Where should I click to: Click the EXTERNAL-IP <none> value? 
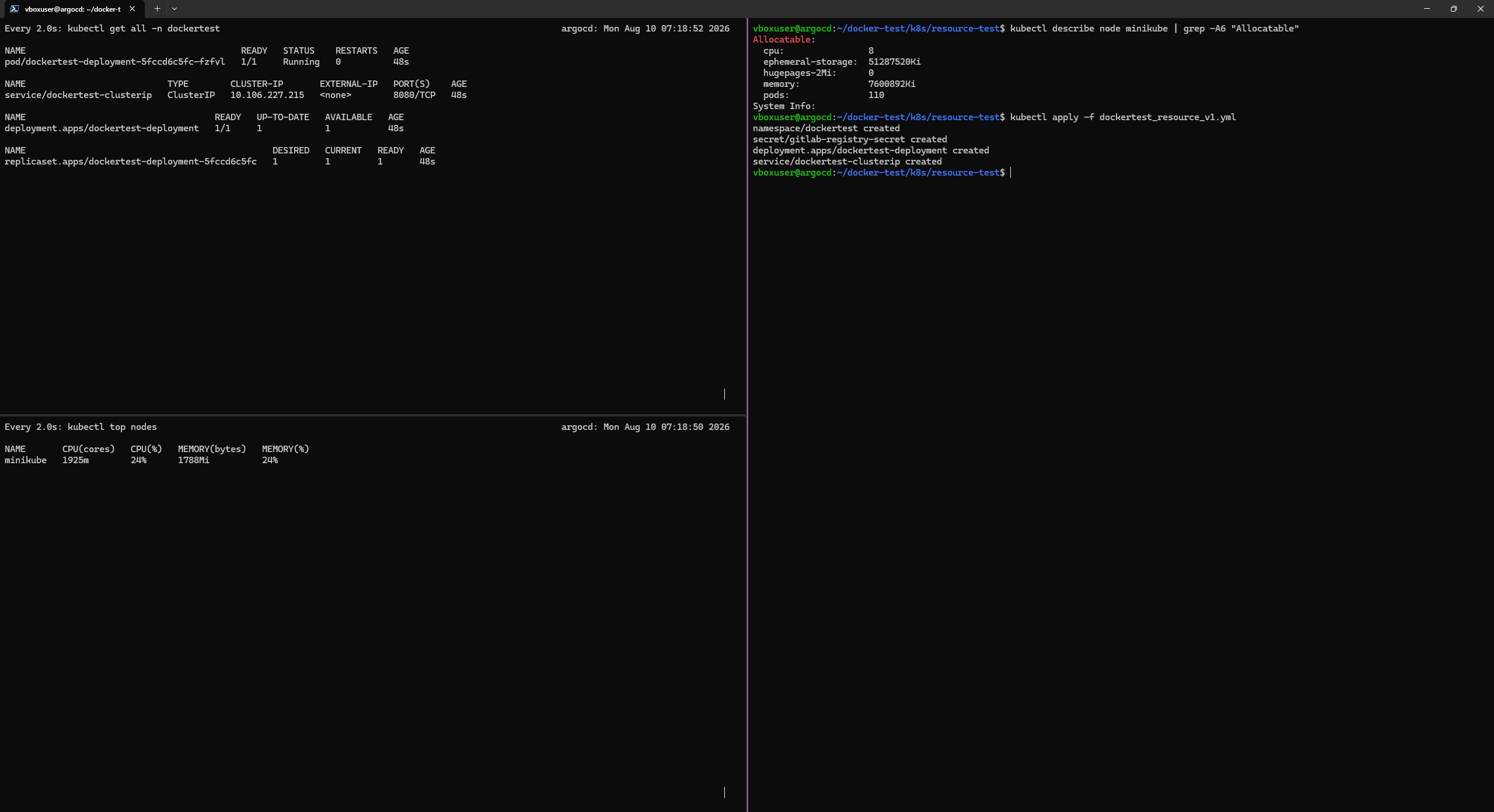[x=336, y=95]
